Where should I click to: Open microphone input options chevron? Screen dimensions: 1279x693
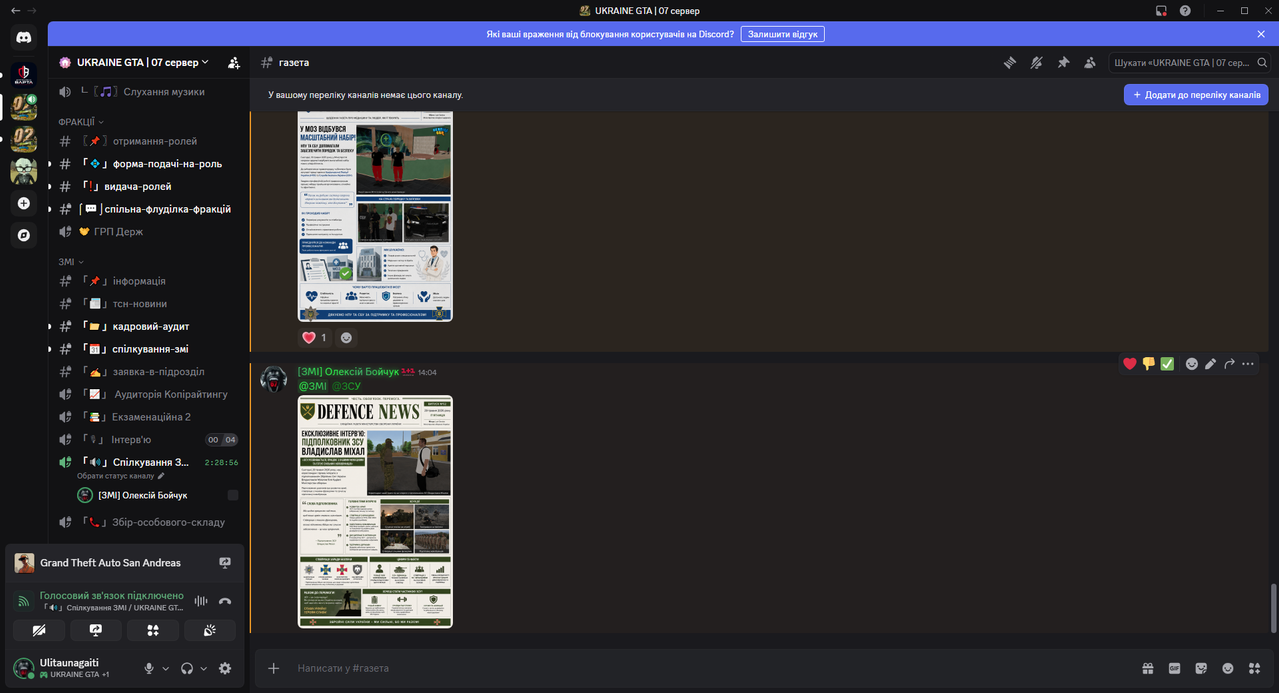coord(166,668)
